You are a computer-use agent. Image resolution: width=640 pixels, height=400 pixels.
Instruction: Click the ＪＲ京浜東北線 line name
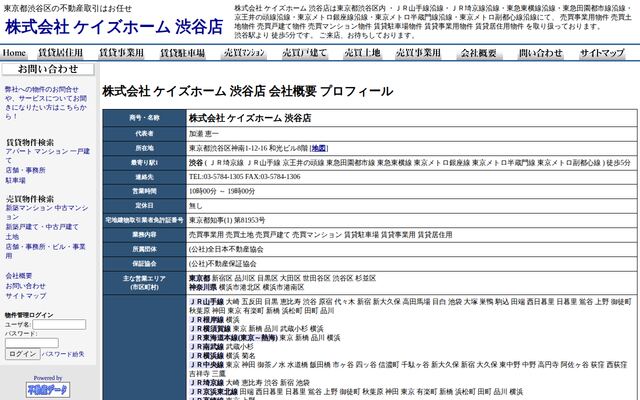click(214, 391)
